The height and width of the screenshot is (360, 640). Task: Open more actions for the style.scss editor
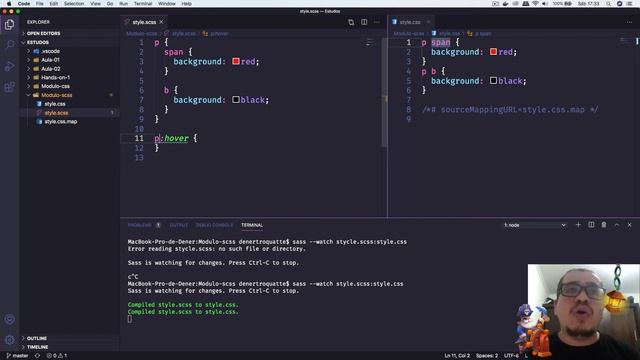pyautogui.click(x=377, y=22)
